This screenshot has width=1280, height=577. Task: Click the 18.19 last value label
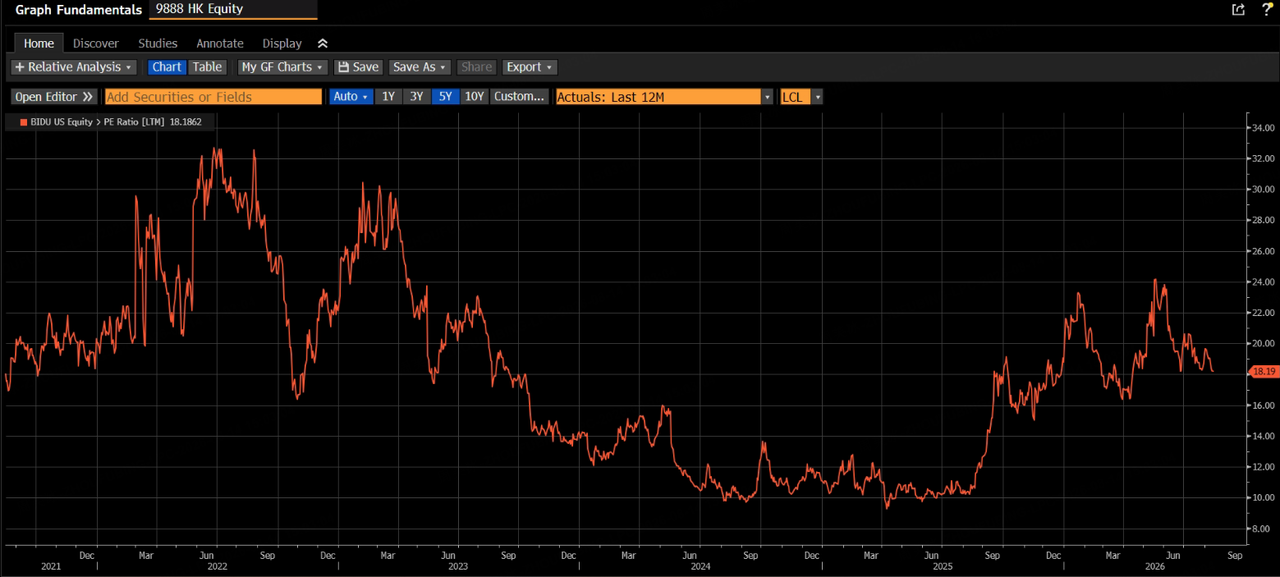[1262, 372]
